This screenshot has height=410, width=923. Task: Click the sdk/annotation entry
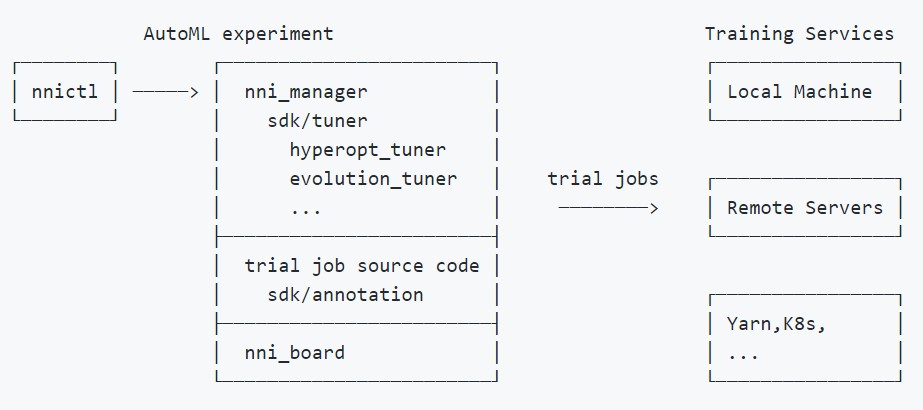coord(345,295)
